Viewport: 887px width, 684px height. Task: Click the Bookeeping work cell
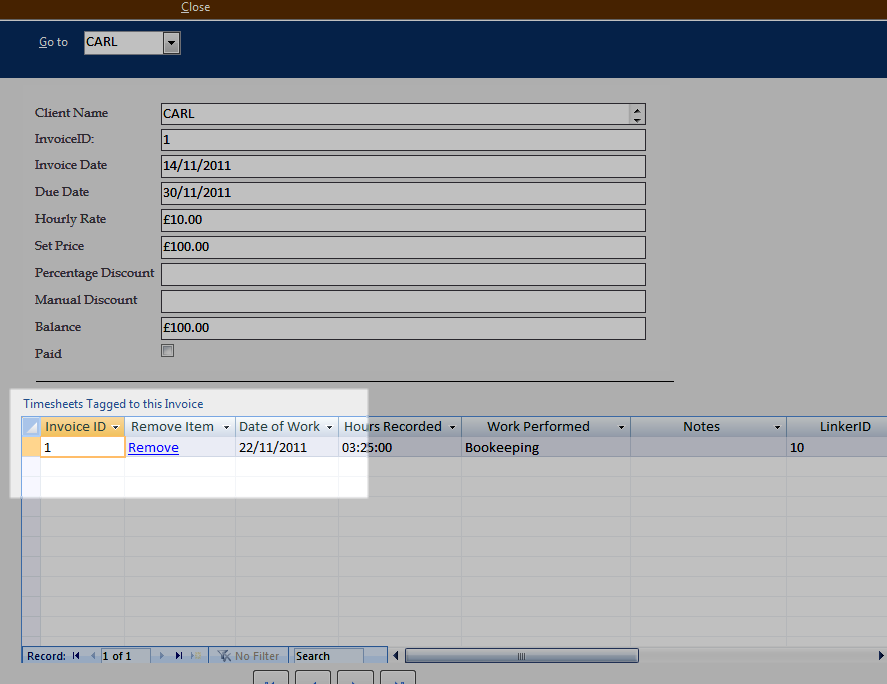(546, 448)
